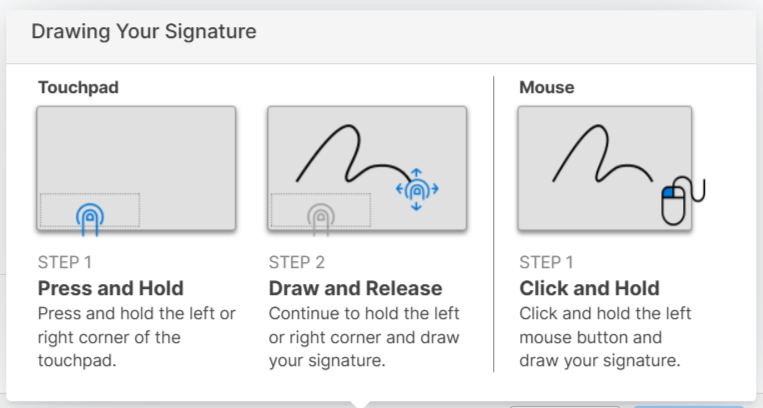The height and width of the screenshot is (408, 763).
Task: Click the Press and Hold heading
Action: (111, 288)
